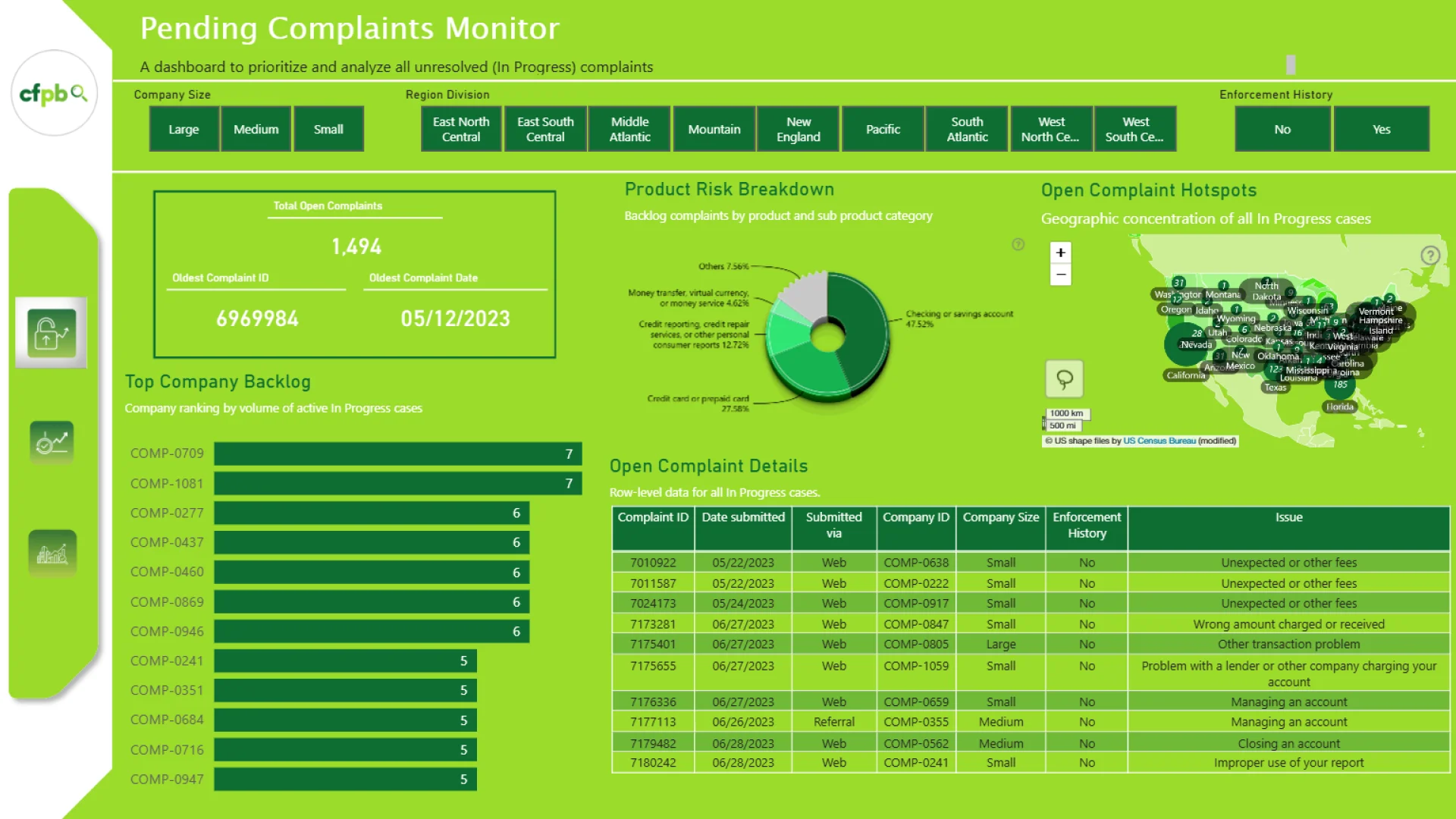Viewport: 1456px width, 819px height.
Task: Sort table by Company Size header
Action: [x=1000, y=517]
